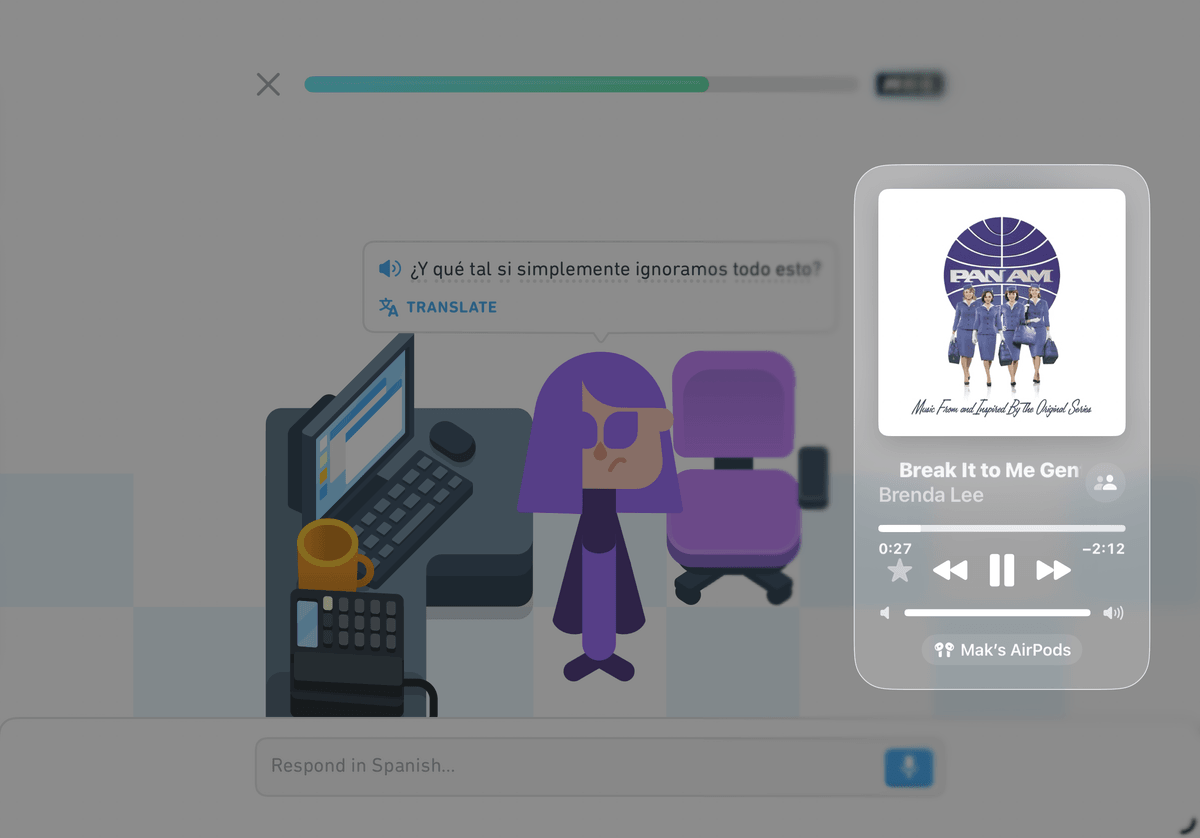Open the Pan Am album artwork
This screenshot has height=838, width=1200.
pos(1001,312)
